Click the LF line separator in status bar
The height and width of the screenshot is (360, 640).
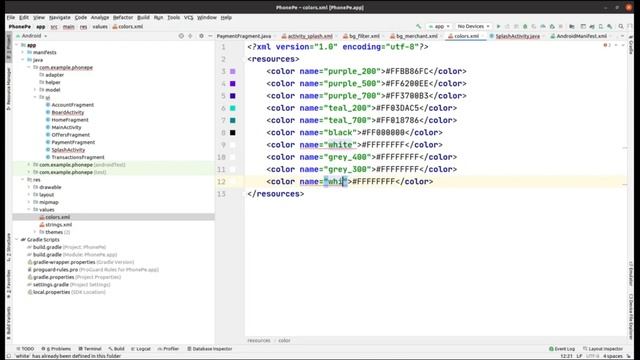(x=579, y=356)
